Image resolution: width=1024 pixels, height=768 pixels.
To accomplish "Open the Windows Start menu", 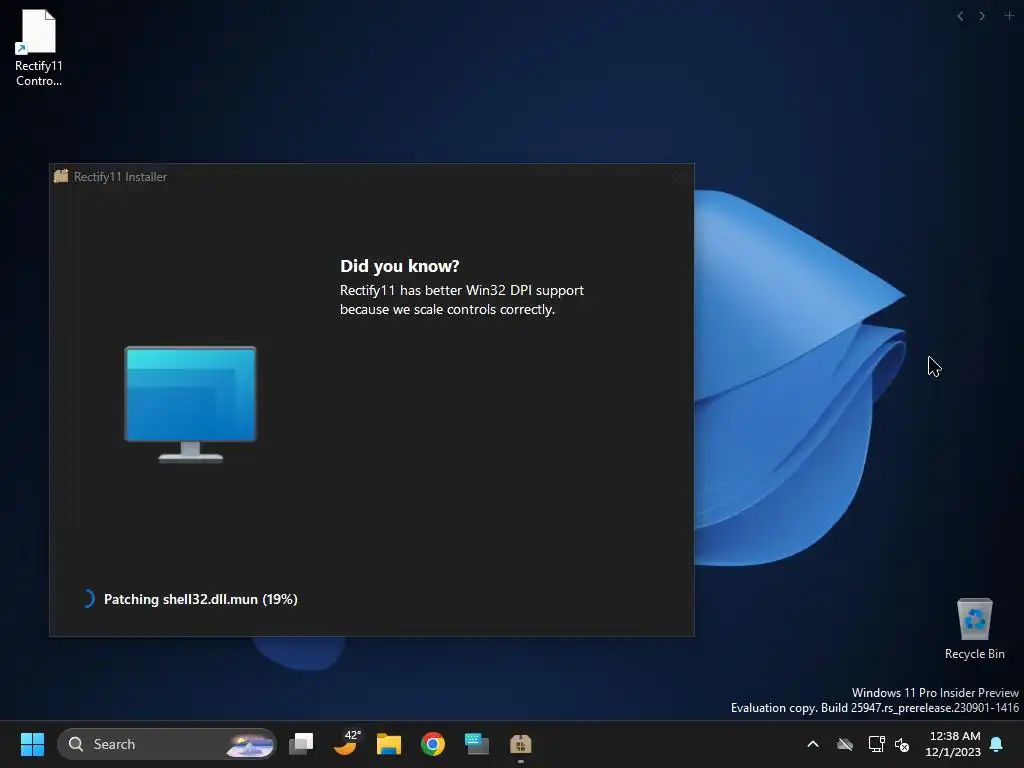I will coord(32,744).
